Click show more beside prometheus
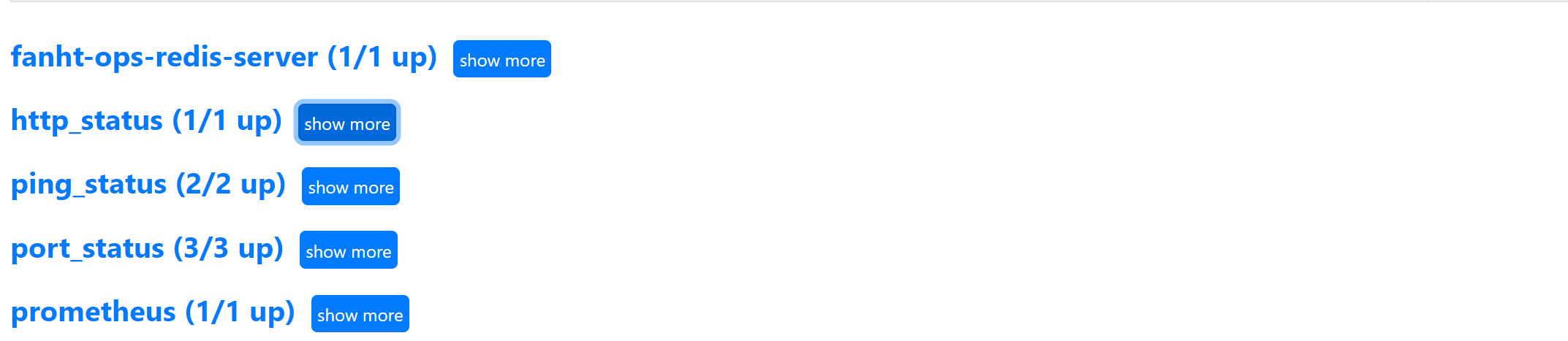The image size is (1568, 341). [360, 314]
